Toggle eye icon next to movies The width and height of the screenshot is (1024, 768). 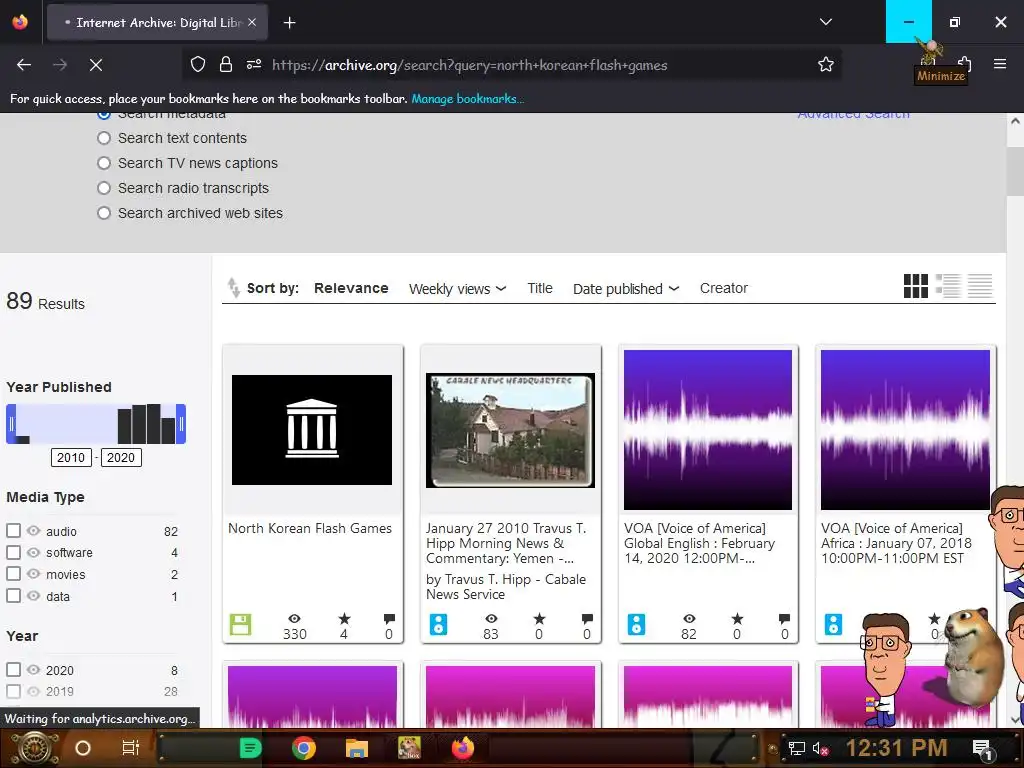(x=33, y=573)
